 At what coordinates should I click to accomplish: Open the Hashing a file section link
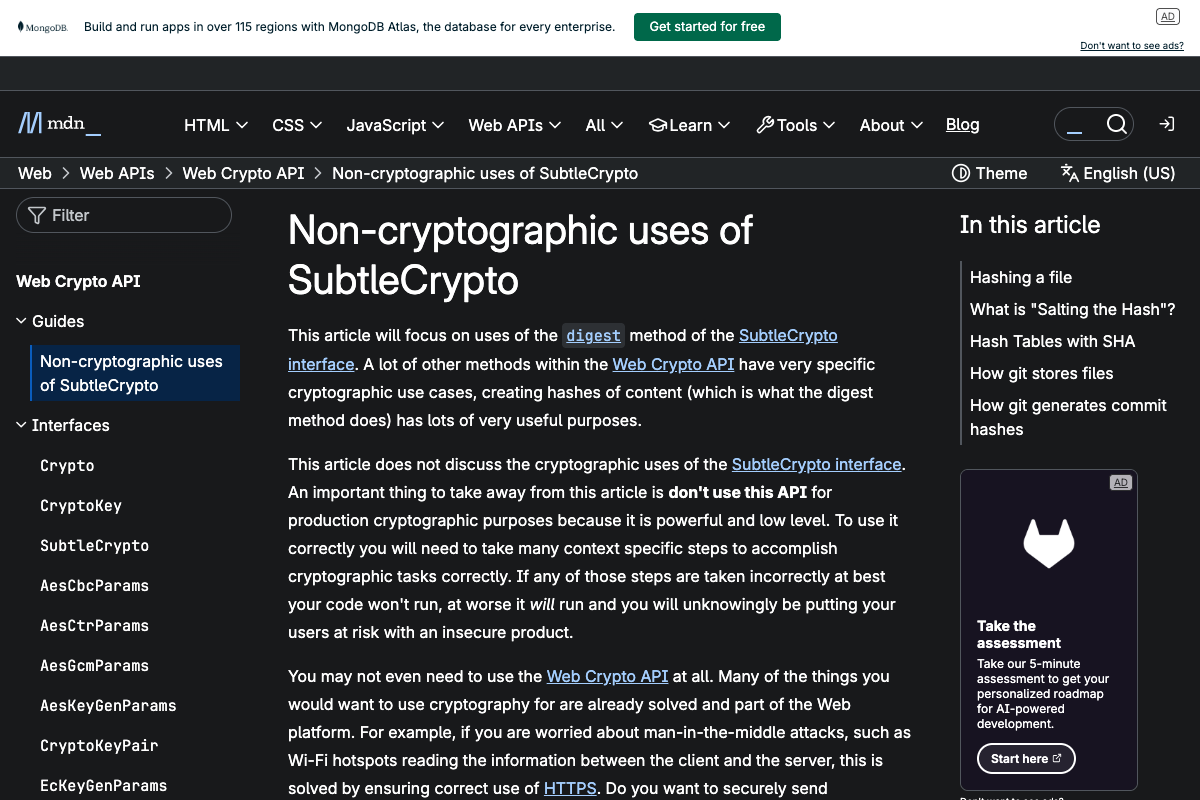point(1020,277)
